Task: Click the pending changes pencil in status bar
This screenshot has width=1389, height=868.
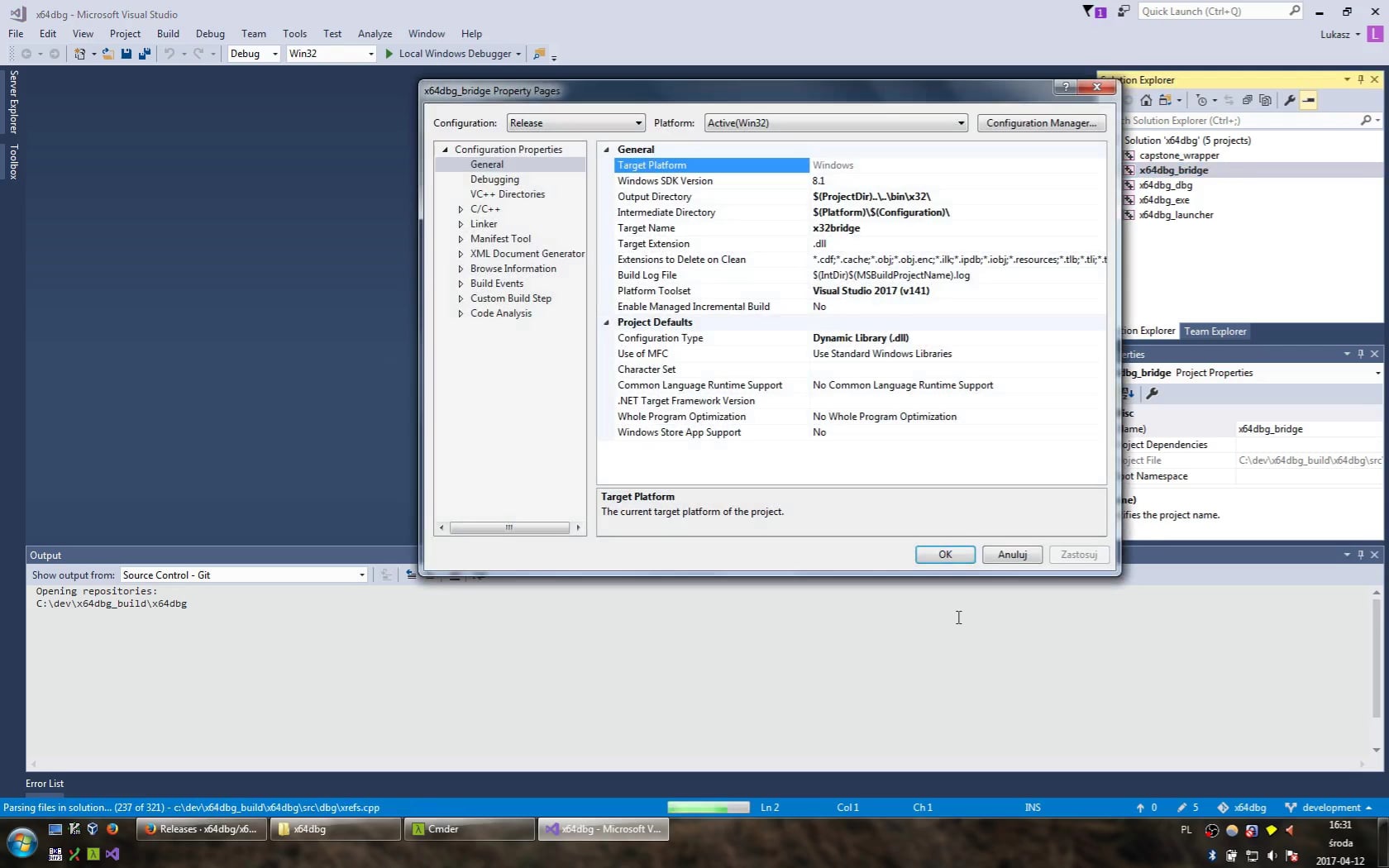Action: [1188, 808]
